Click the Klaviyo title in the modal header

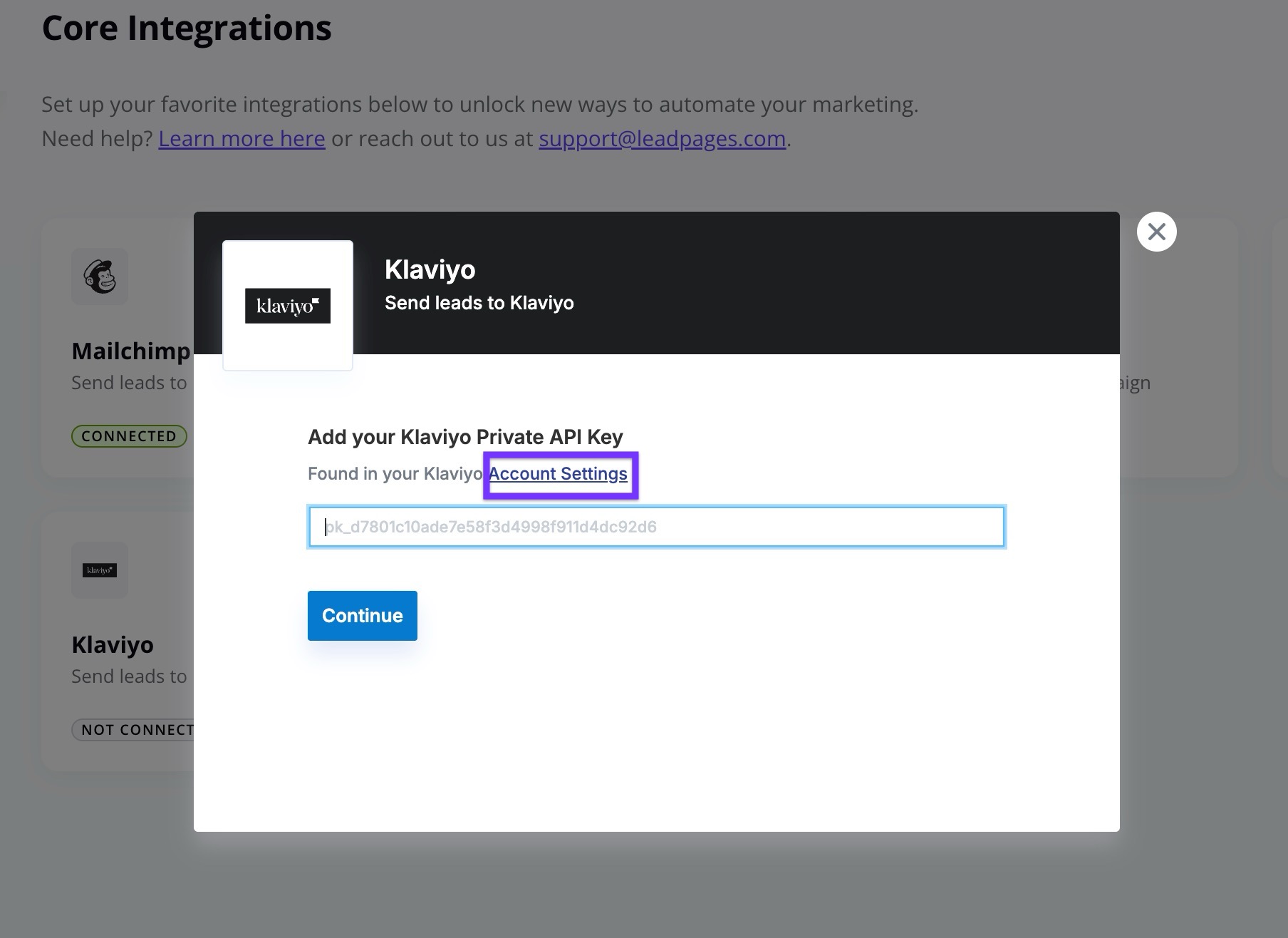click(x=430, y=269)
